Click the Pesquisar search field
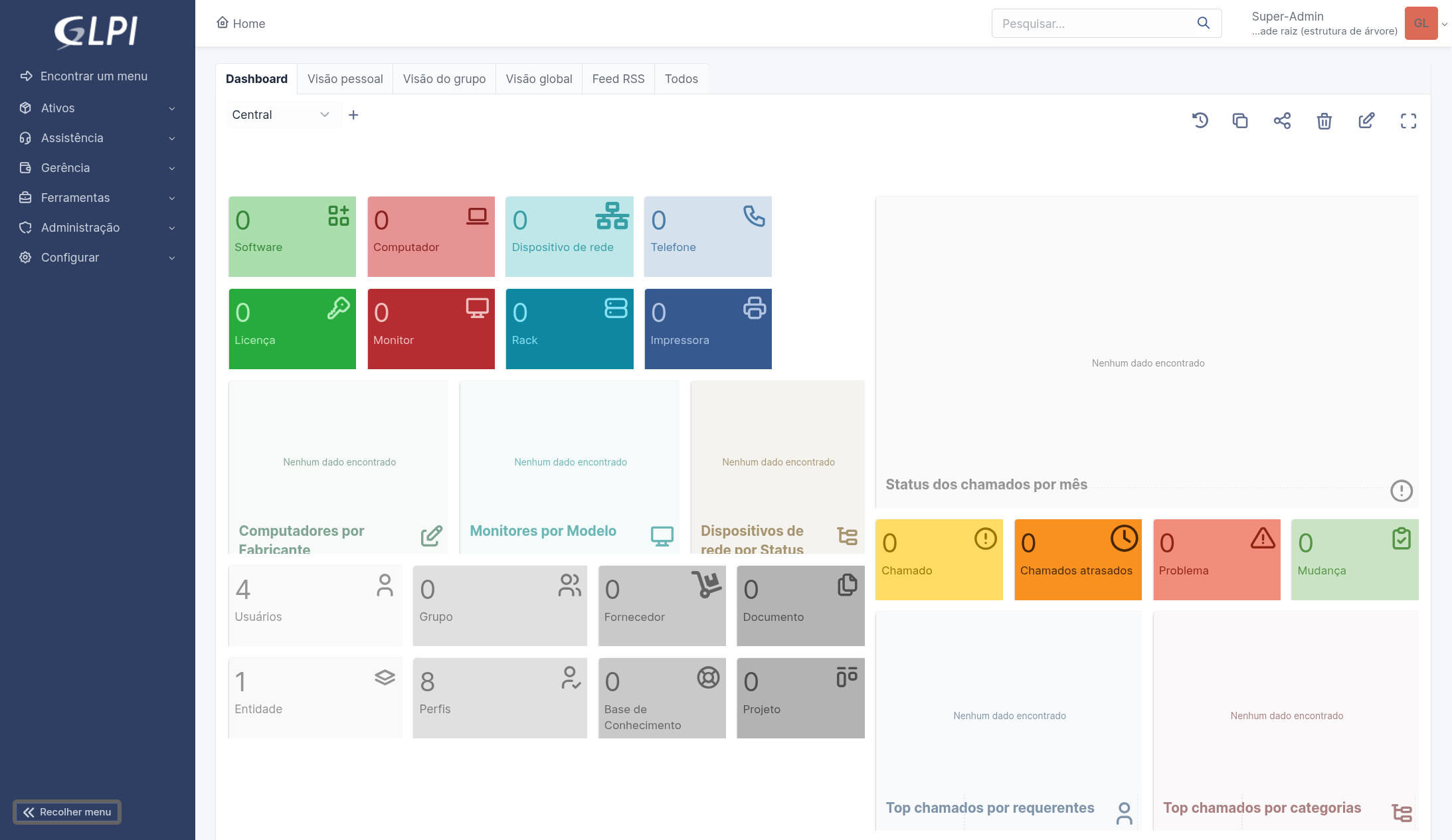The image size is (1452, 840). click(x=1093, y=23)
